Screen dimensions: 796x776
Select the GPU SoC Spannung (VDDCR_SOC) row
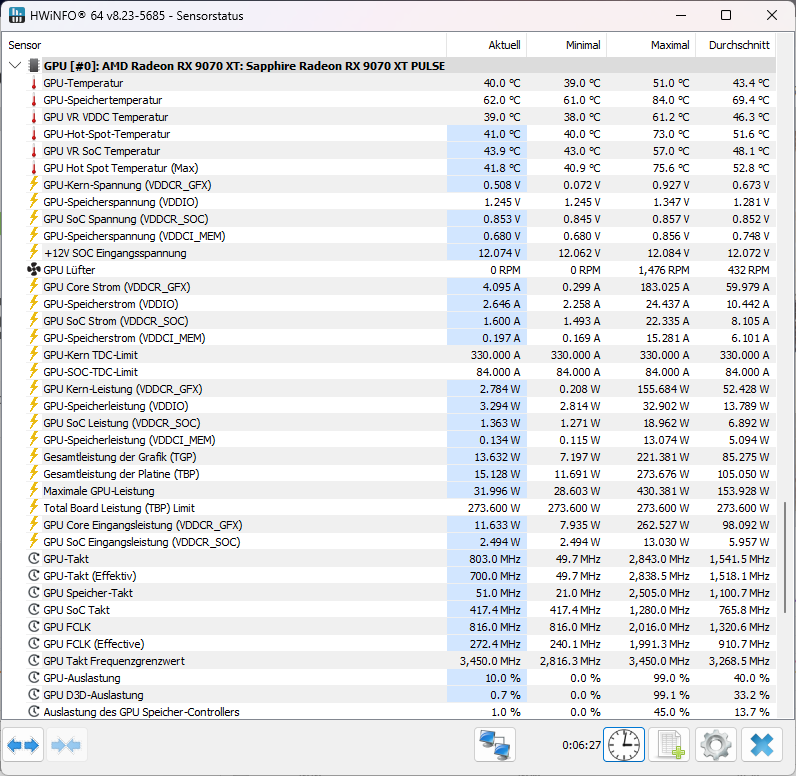[401, 219]
